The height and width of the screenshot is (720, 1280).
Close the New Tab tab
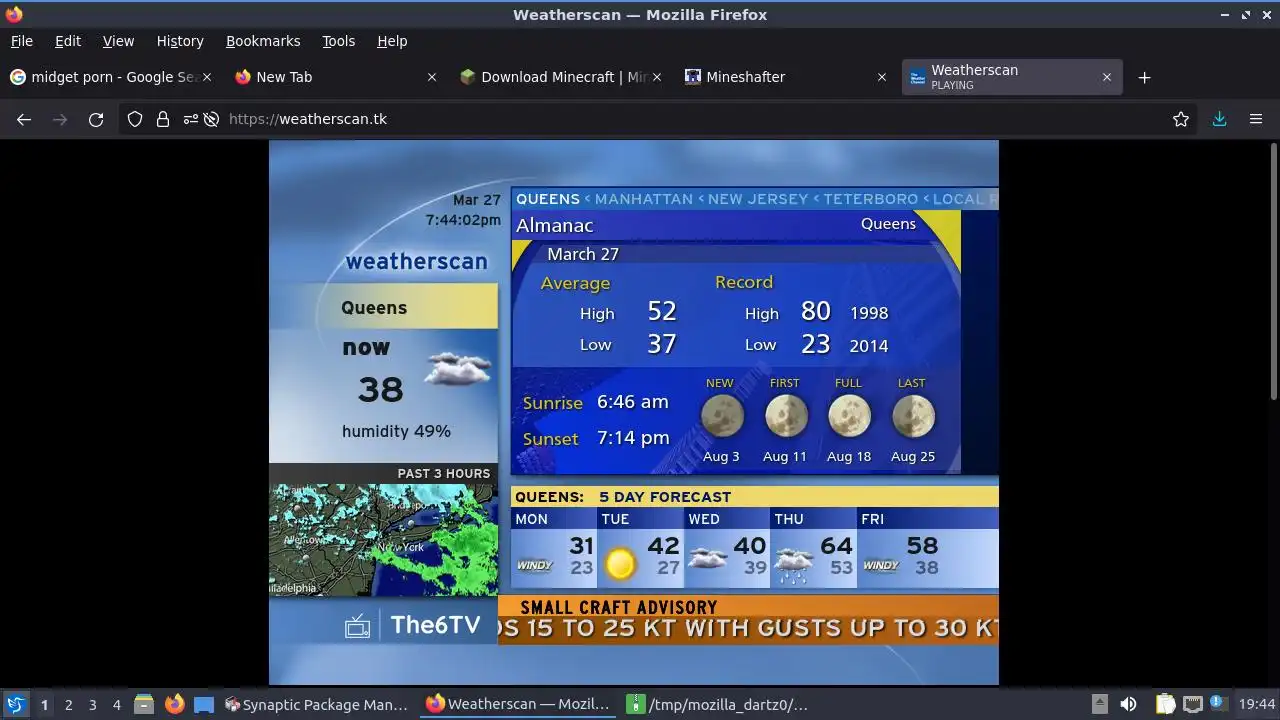pyautogui.click(x=432, y=77)
